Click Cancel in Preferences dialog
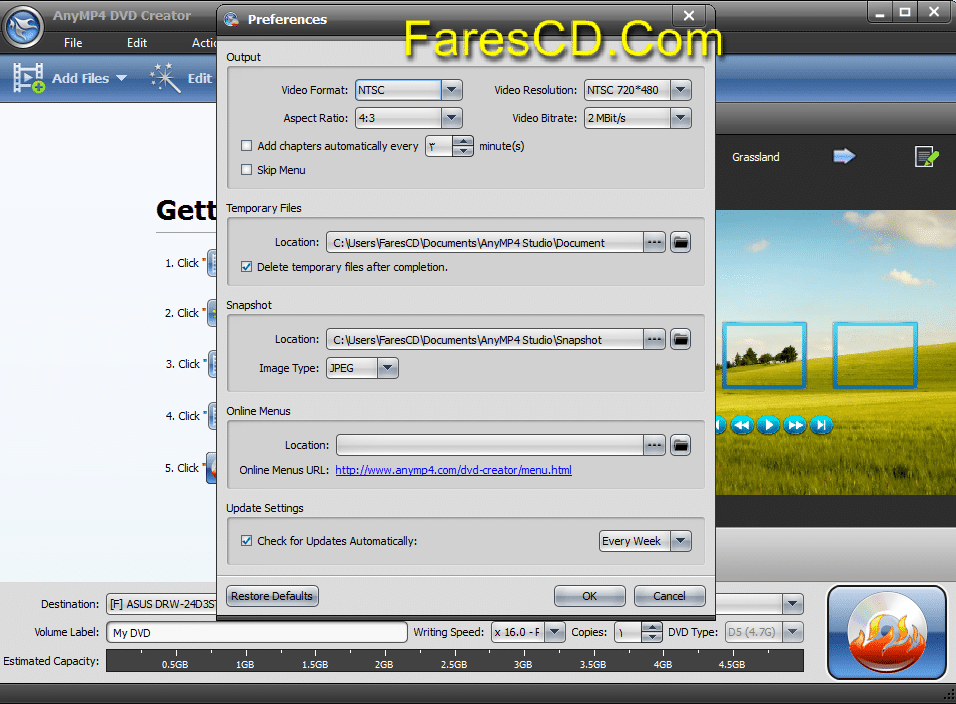956x704 pixels. [x=669, y=596]
